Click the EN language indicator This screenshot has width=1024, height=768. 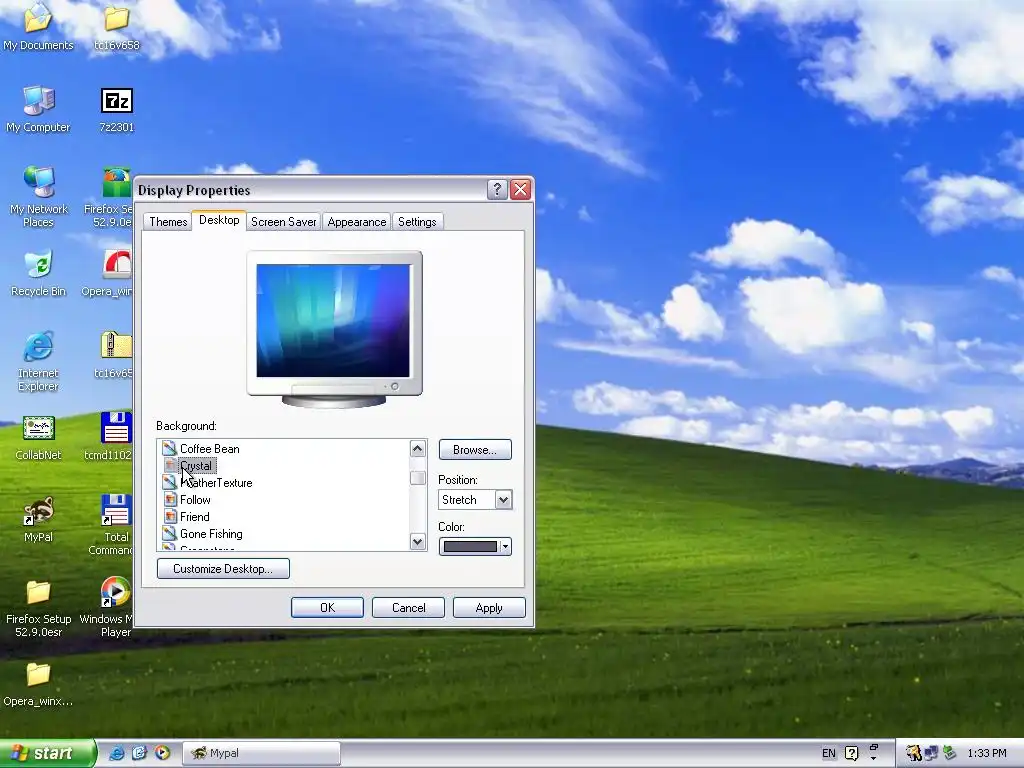click(829, 753)
